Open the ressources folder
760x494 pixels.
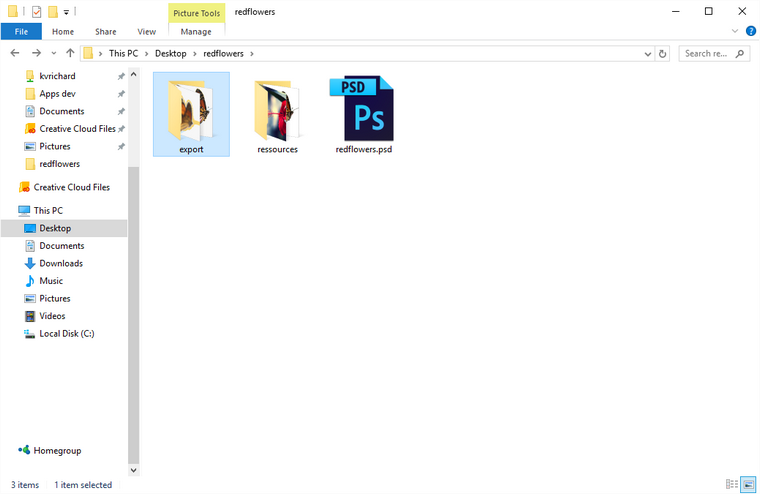277,114
